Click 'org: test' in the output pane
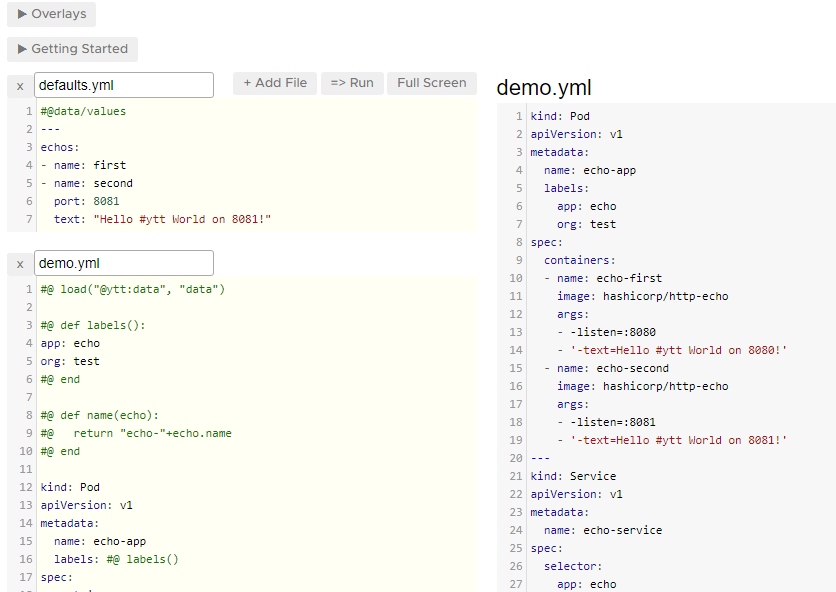Image resolution: width=836 pixels, height=592 pixels. [x=586, y=225]
